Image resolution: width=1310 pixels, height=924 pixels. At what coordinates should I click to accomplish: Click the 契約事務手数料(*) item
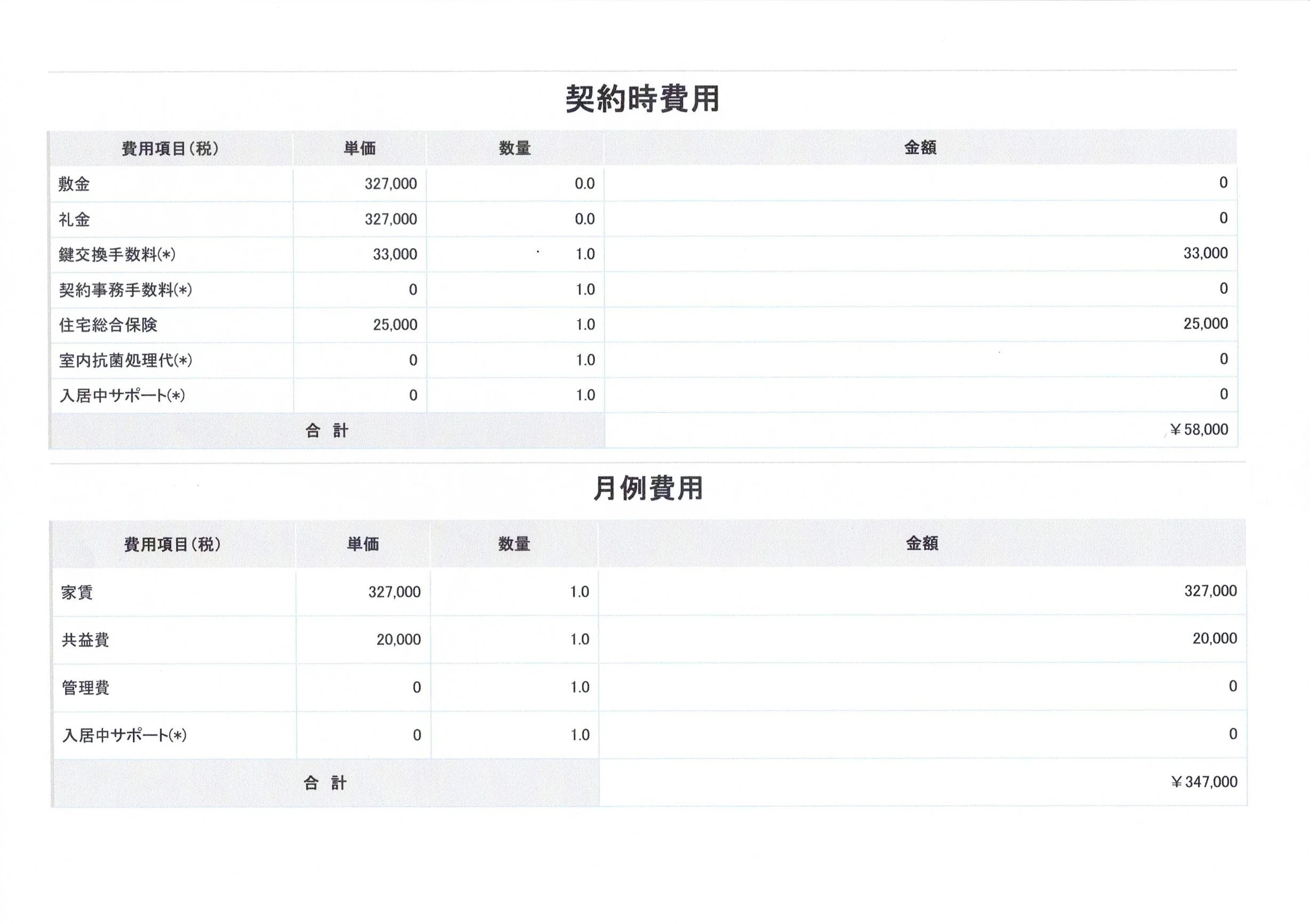coord(125,290)
